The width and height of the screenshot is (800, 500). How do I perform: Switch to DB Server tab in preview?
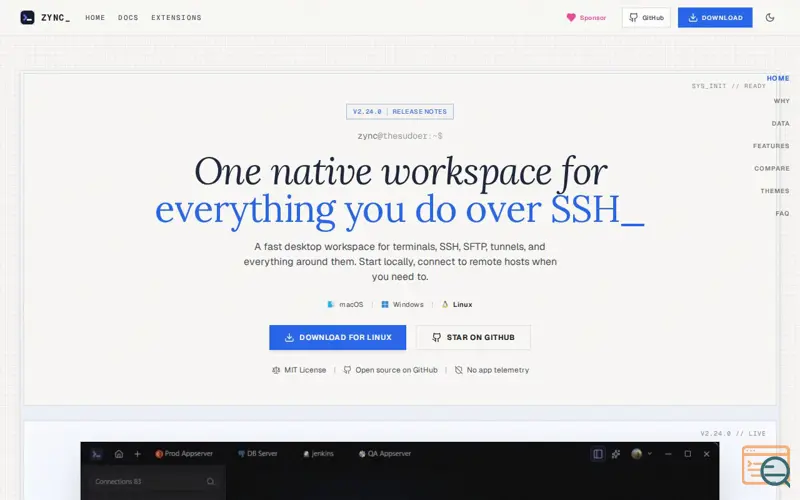click(258, 454)
